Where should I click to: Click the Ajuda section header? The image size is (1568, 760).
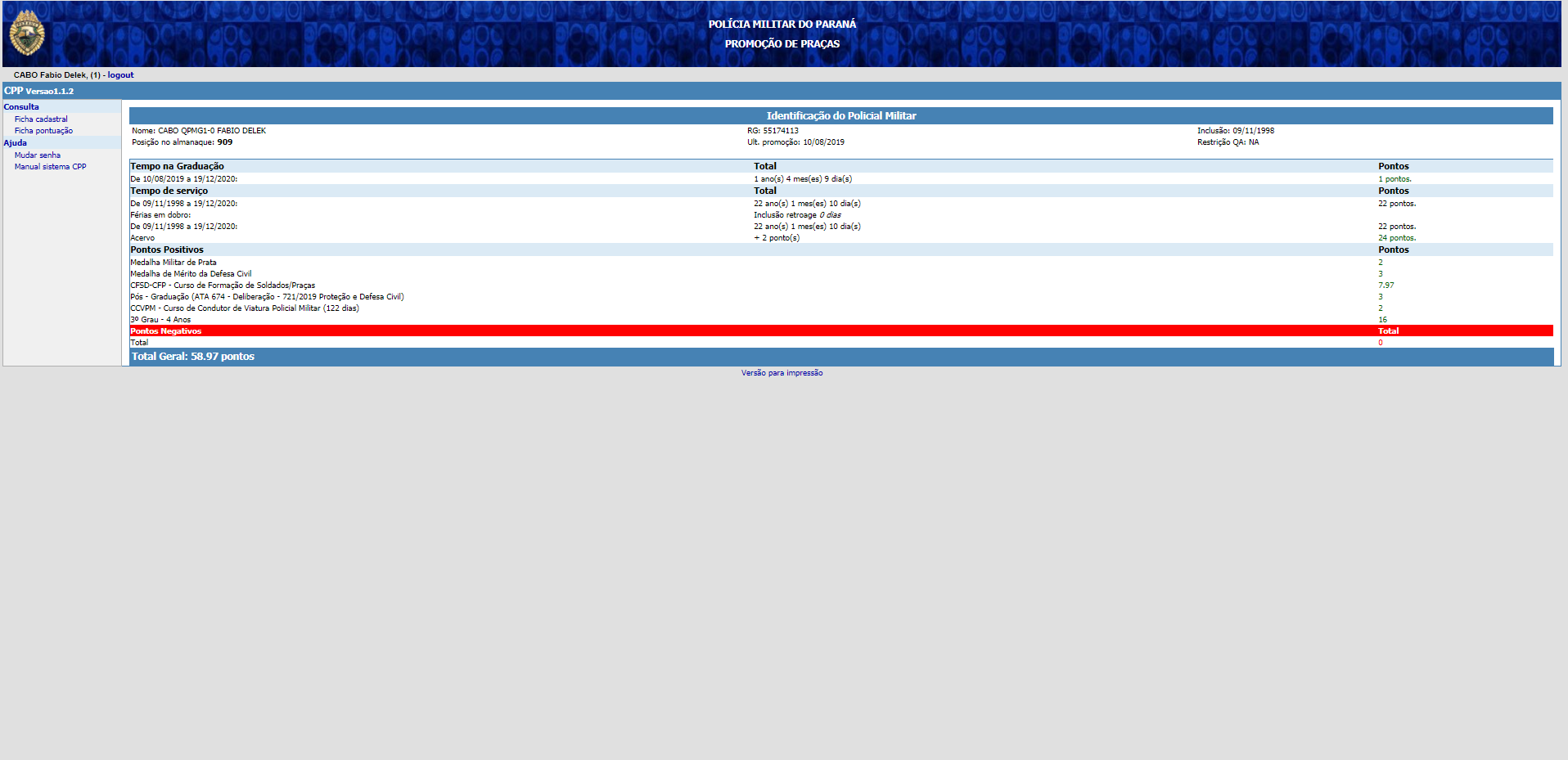click(16, 143)
